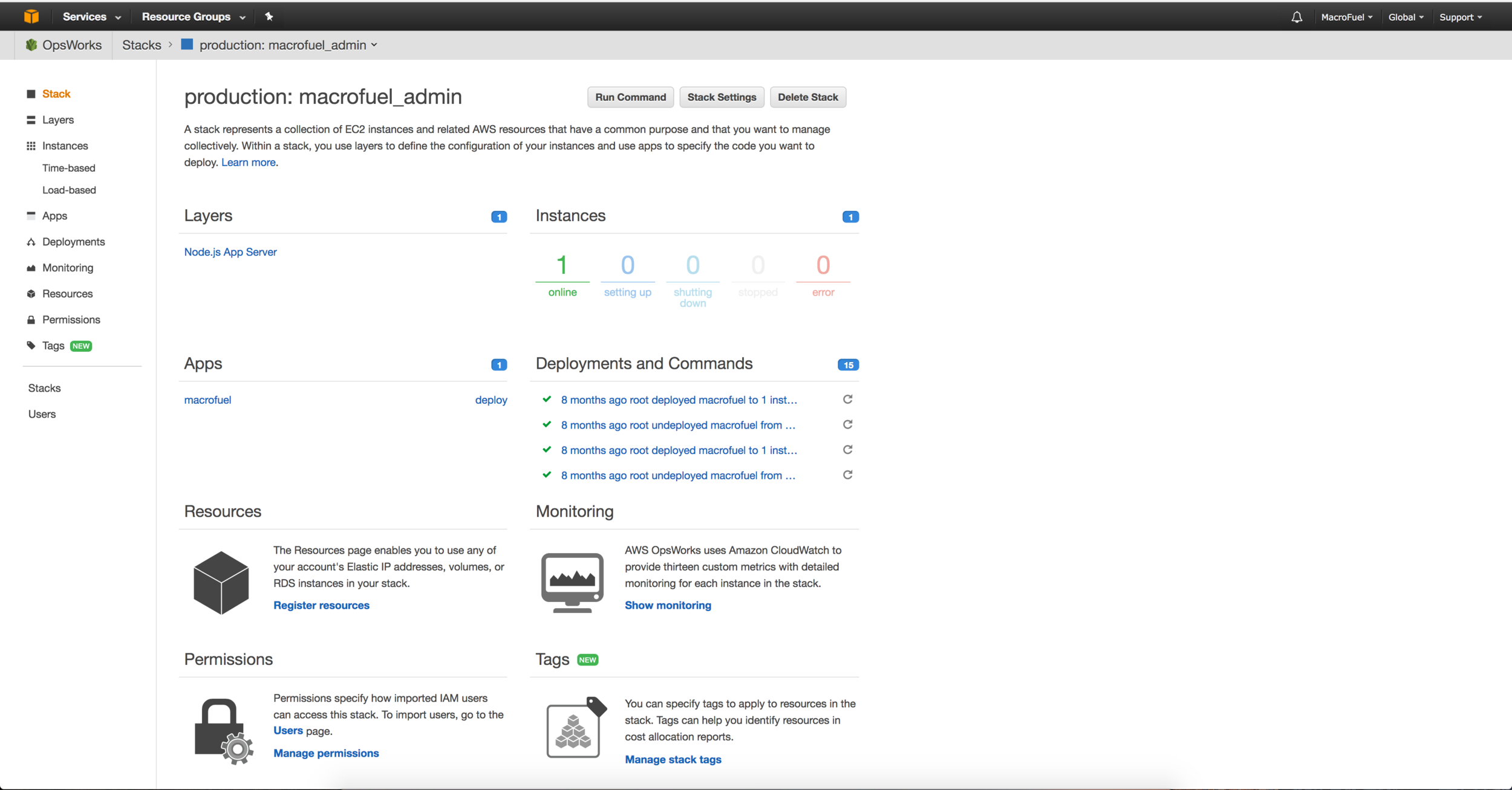Screen dimensions: 1512x790
Task: Click deploy next to macrofuel app
Action: pyautogui.click(x=491, y=400)
